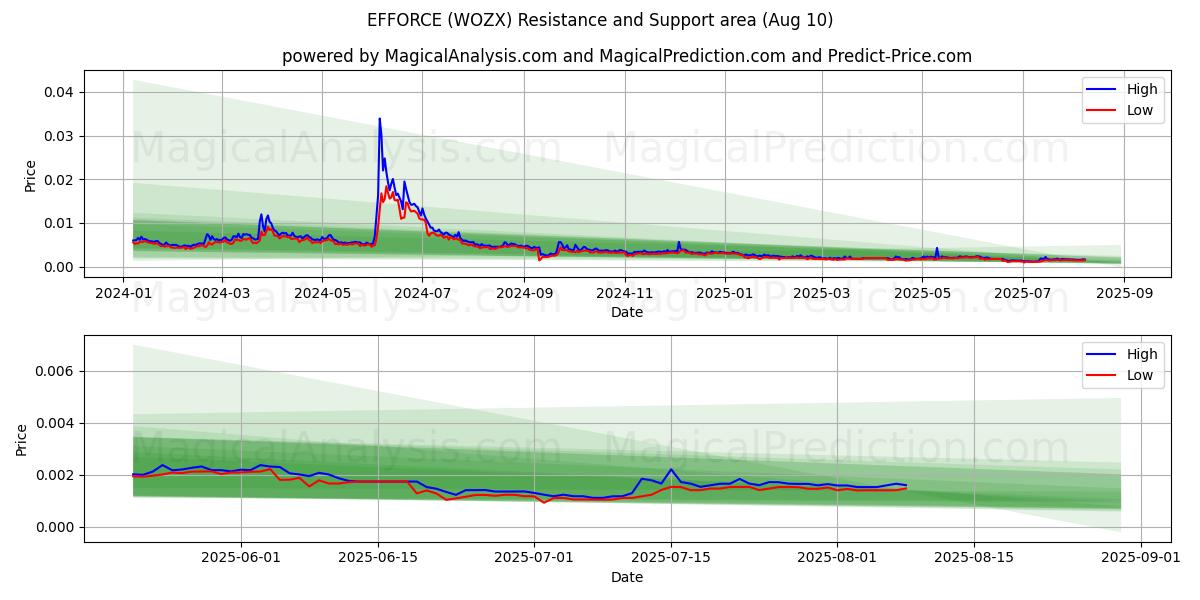Screen dimensions: 1200x600
Task: Click the '0.002' price tick label
Action: [x=57, y=475]
